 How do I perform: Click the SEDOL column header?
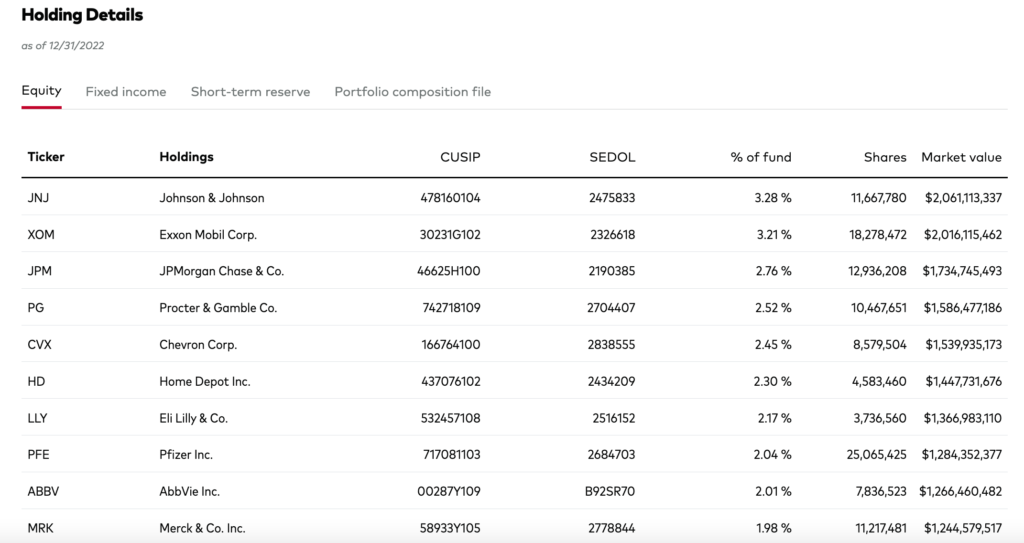612,157
